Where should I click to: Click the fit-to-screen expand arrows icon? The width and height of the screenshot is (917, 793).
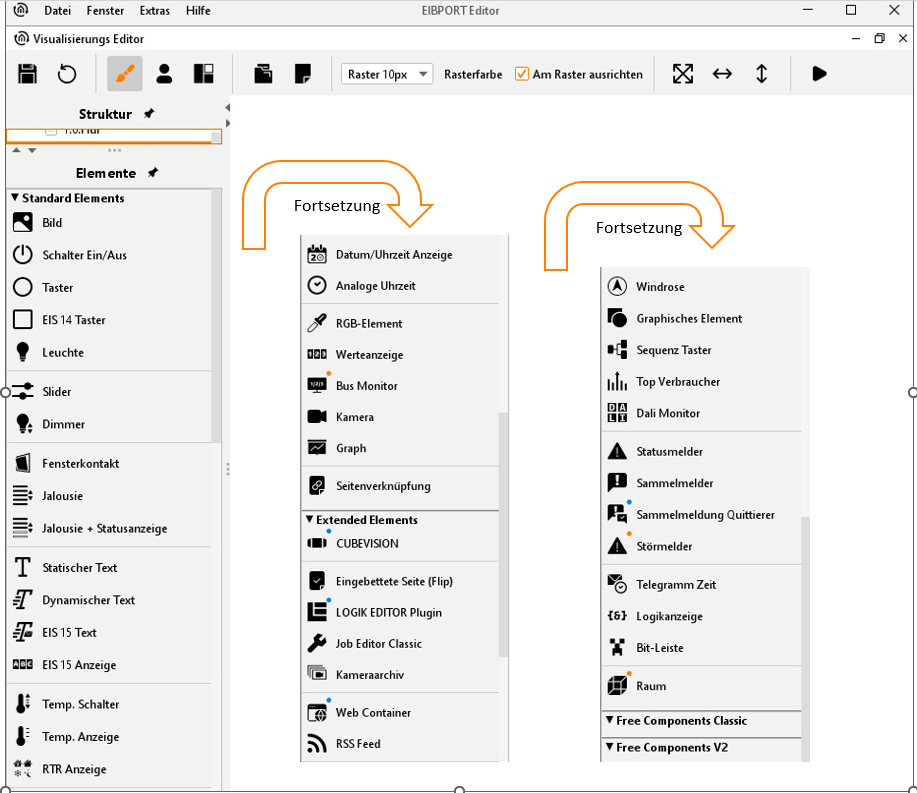683,74
